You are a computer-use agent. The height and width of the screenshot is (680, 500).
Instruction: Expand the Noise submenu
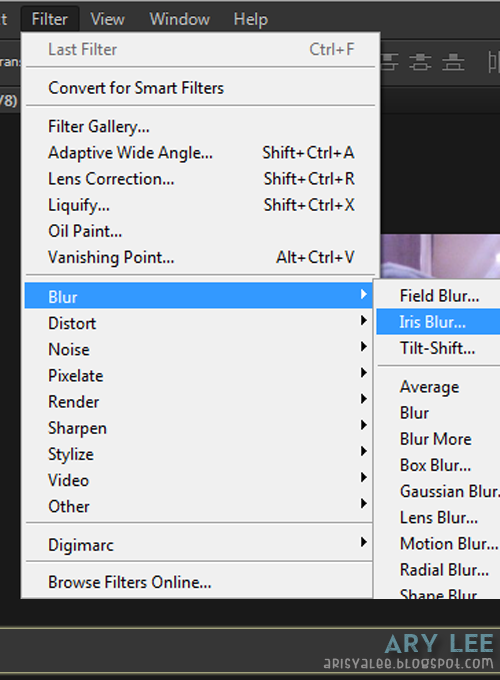coord(199,349)
